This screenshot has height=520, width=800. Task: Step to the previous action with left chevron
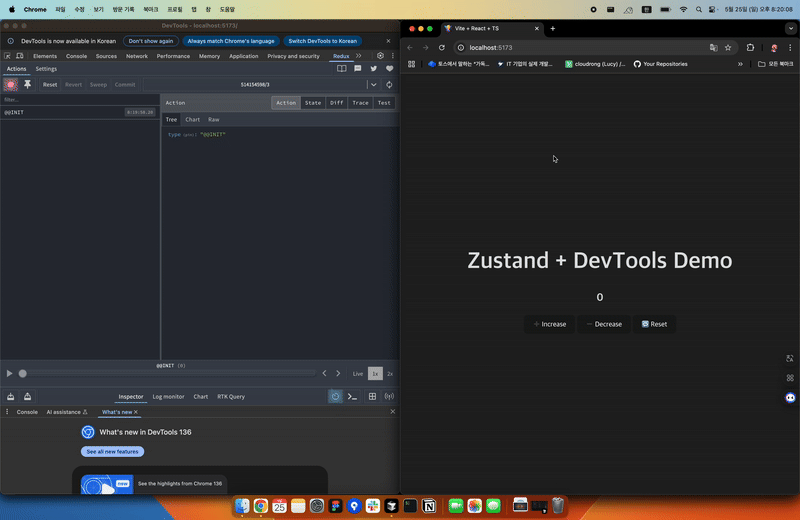click(x=324, y=374)
